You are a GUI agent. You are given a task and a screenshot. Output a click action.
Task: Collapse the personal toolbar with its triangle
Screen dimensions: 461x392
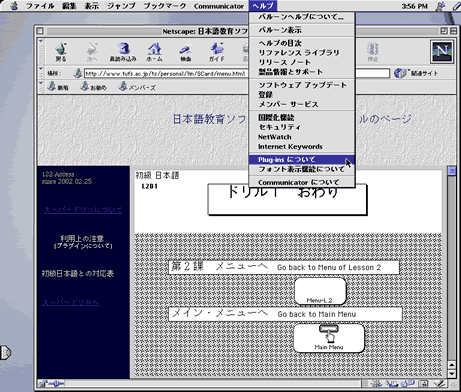41,83
